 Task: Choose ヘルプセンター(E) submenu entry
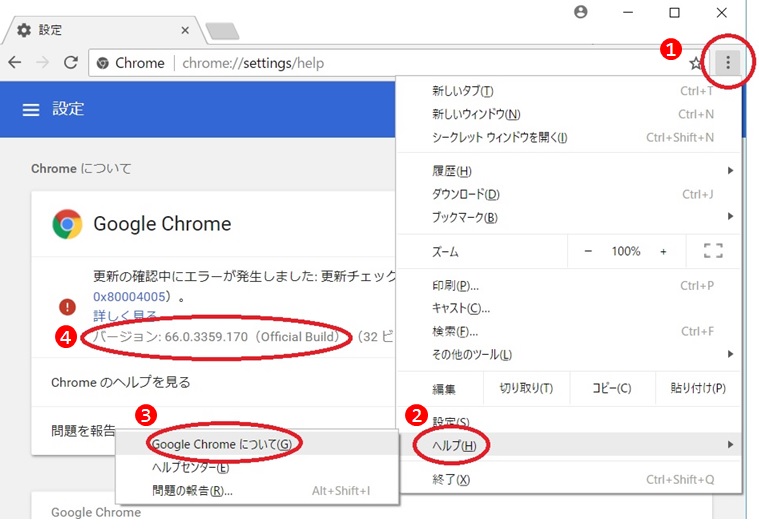click(257, 467)
